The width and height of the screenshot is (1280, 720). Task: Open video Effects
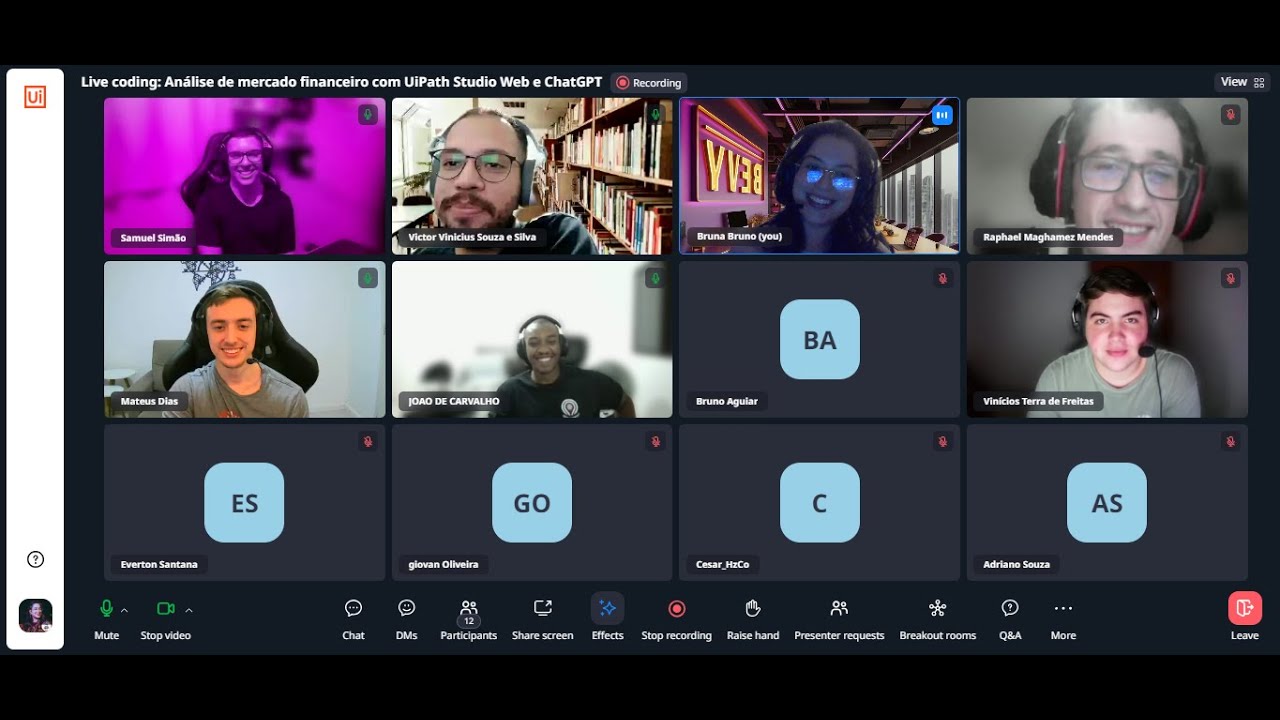(x=607, y=618)
